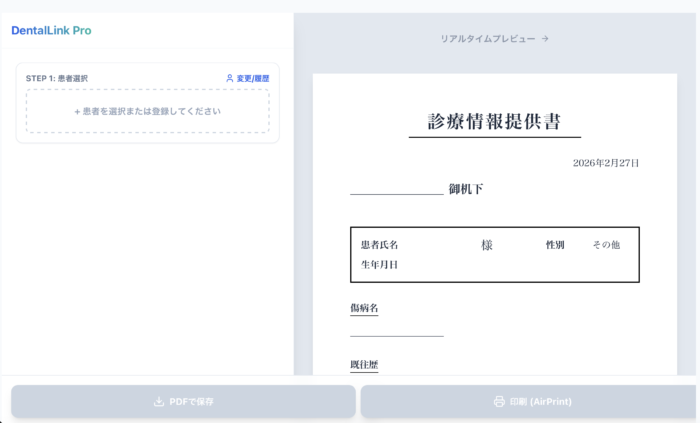Viewport: 700px width, 423px height.
Task: Click the download icon on PDFで保存
Action: click(x=158, y=402)
